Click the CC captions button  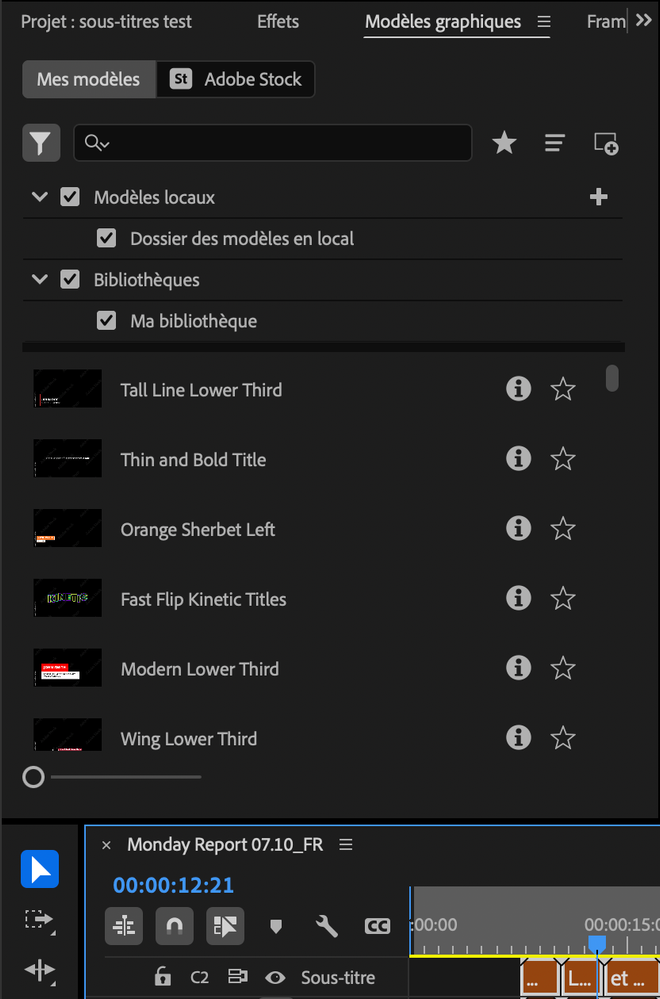pos(377,926)
